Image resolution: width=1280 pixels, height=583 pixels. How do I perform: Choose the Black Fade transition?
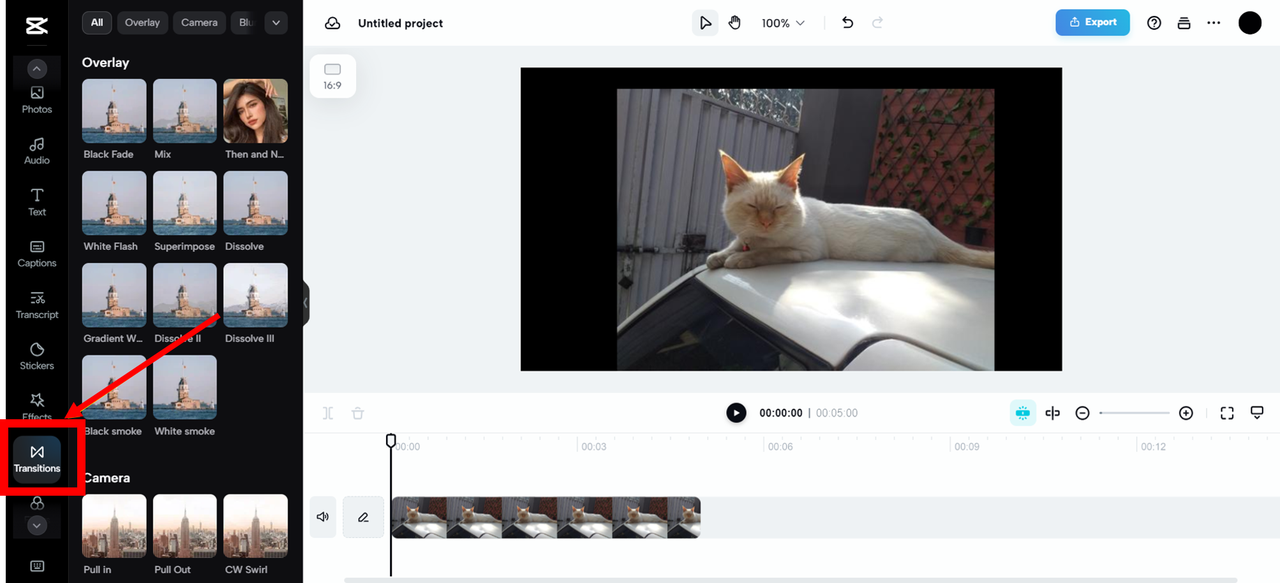114,111
